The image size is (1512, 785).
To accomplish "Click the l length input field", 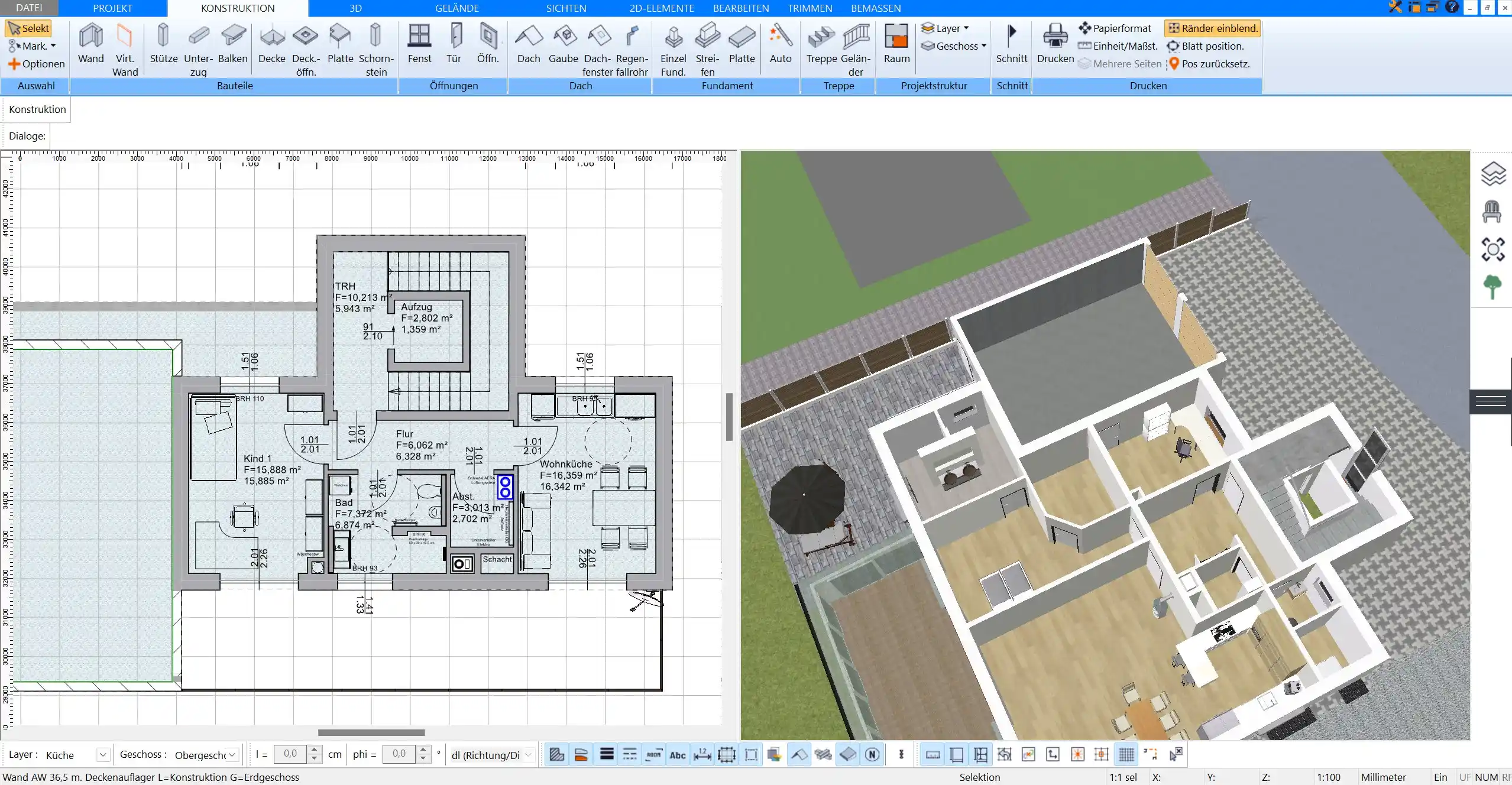I will 290,754.
